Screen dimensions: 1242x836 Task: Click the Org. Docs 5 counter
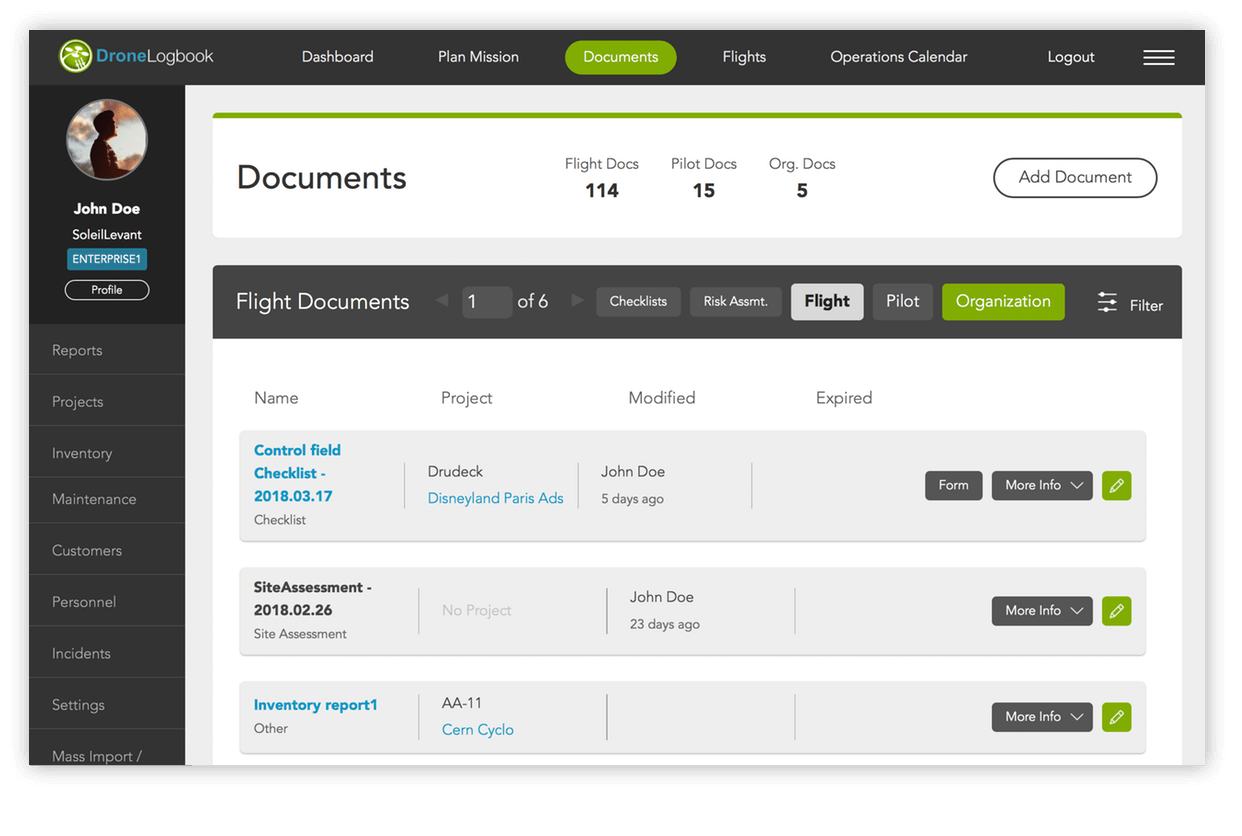coord(802,178)
